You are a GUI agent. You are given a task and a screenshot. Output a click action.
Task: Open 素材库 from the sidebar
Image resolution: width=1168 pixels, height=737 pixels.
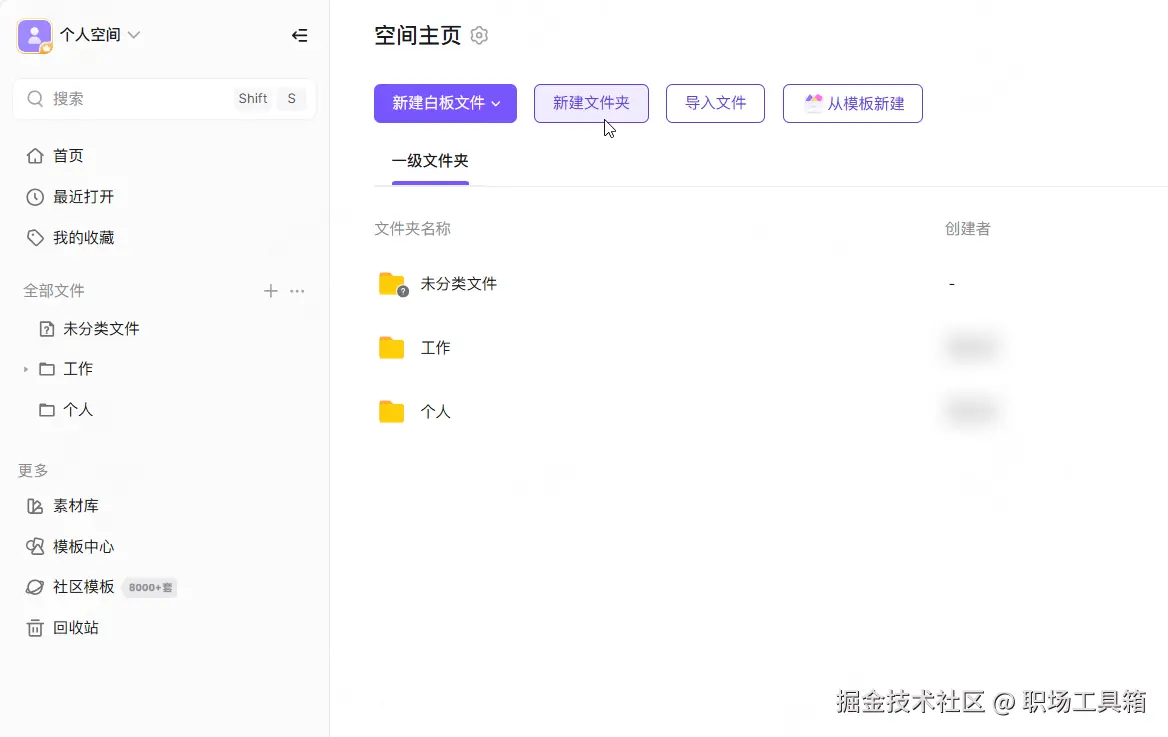click(x=76, y=506)
